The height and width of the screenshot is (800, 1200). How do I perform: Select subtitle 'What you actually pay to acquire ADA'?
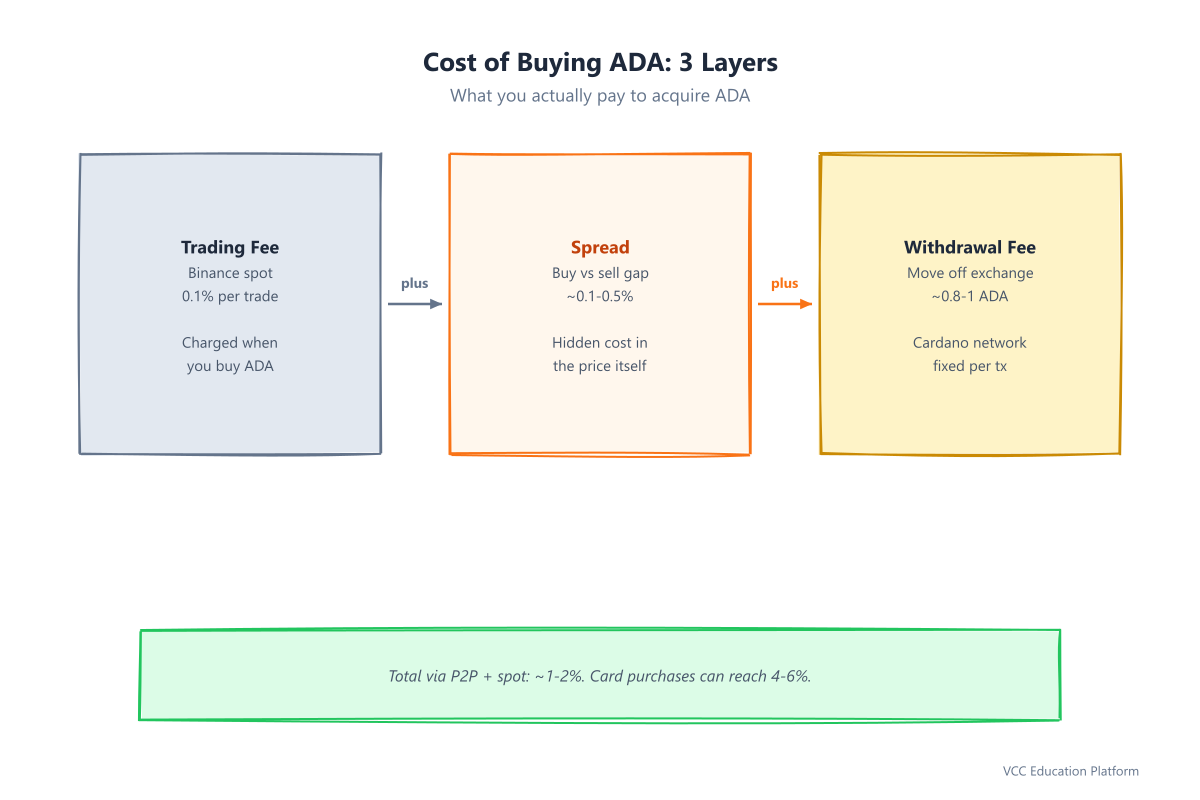[x=600, y=96]
